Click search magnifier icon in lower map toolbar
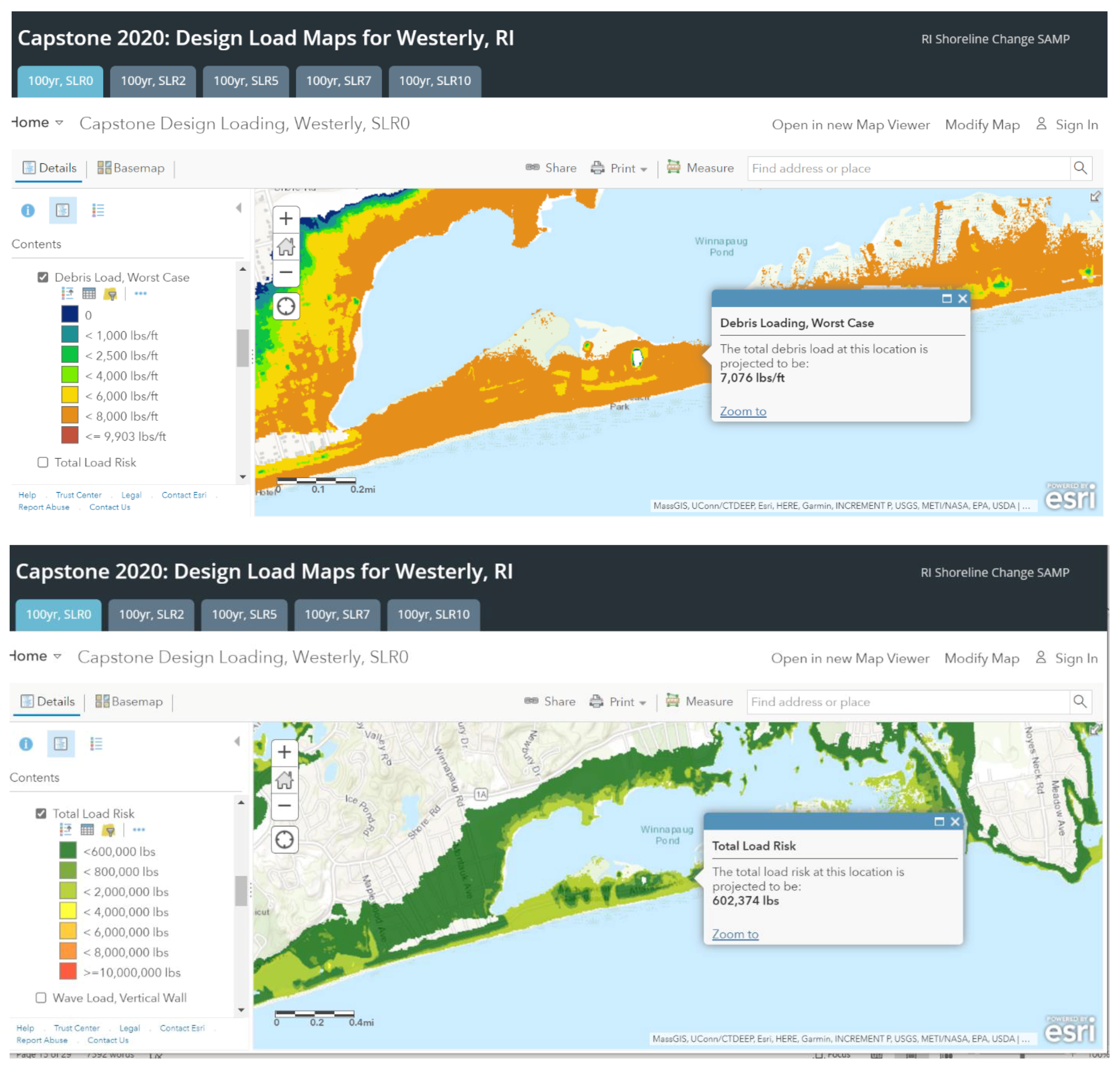The image size is (1120, 1069). pos(1080,701)
